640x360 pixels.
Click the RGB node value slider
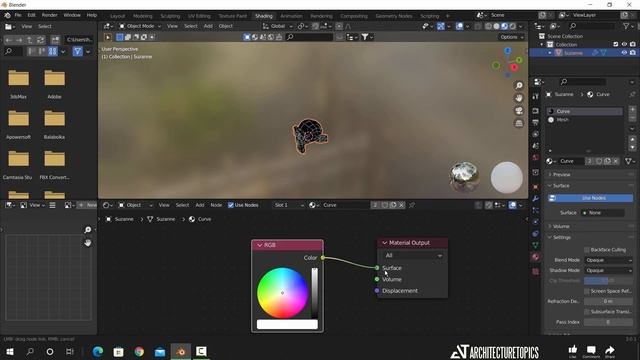click(x=314, y=293)
